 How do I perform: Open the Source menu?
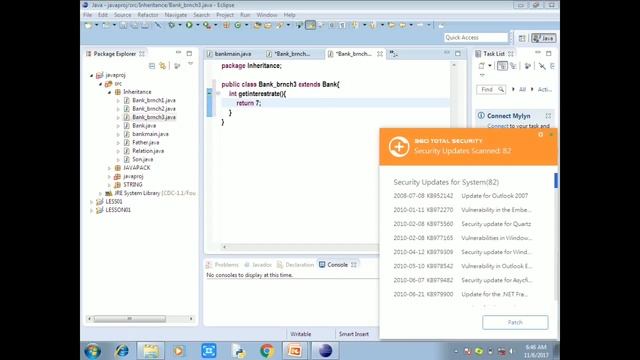(122, 15)
